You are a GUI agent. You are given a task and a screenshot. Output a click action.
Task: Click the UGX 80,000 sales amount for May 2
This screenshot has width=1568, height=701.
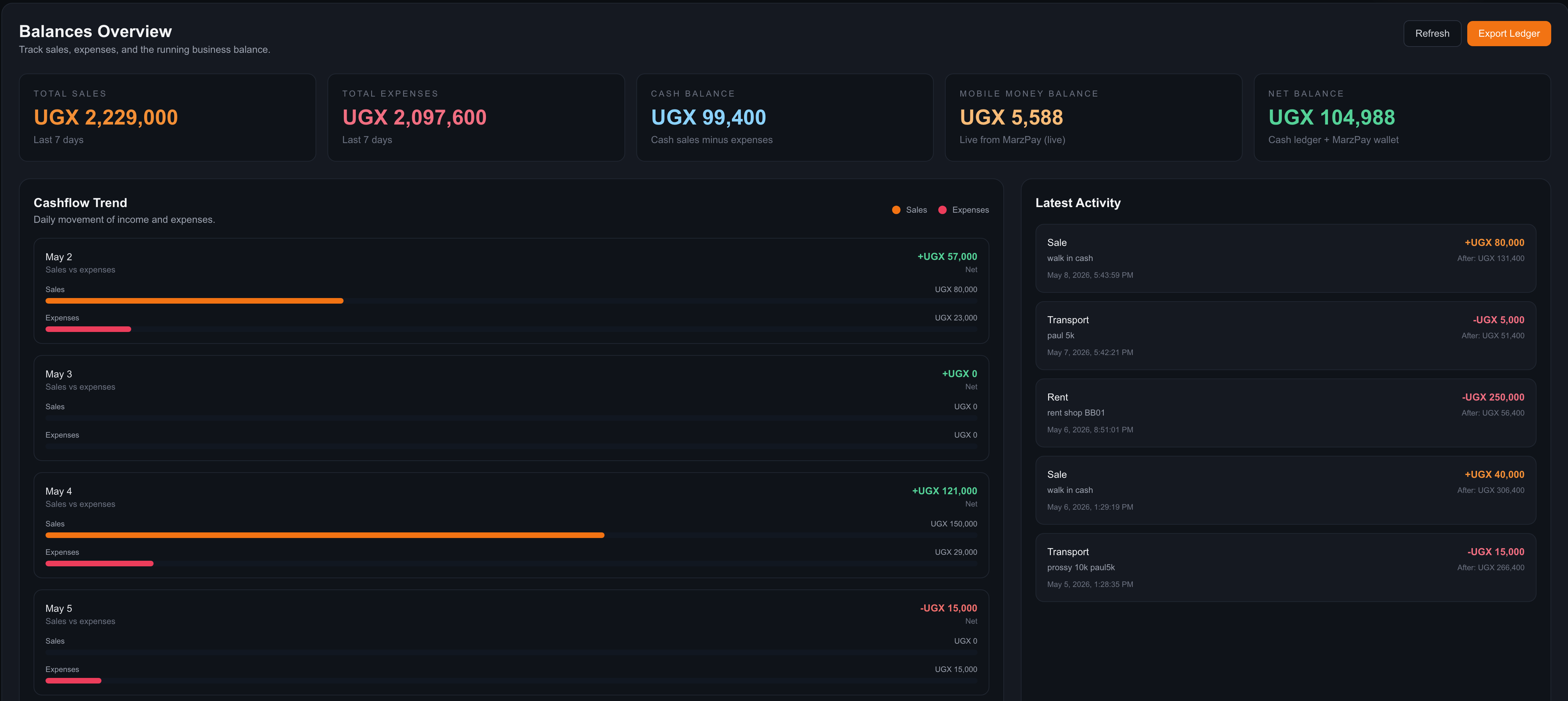coord(956,290)
